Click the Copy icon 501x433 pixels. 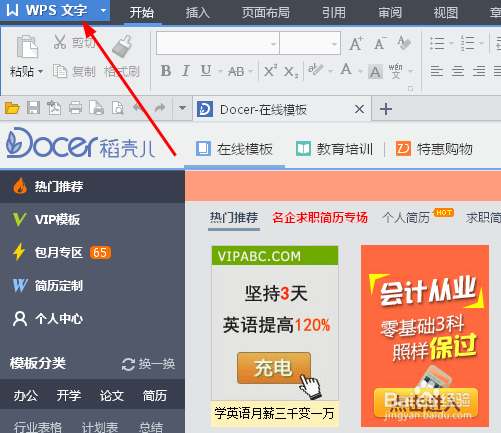click(60, 71)
